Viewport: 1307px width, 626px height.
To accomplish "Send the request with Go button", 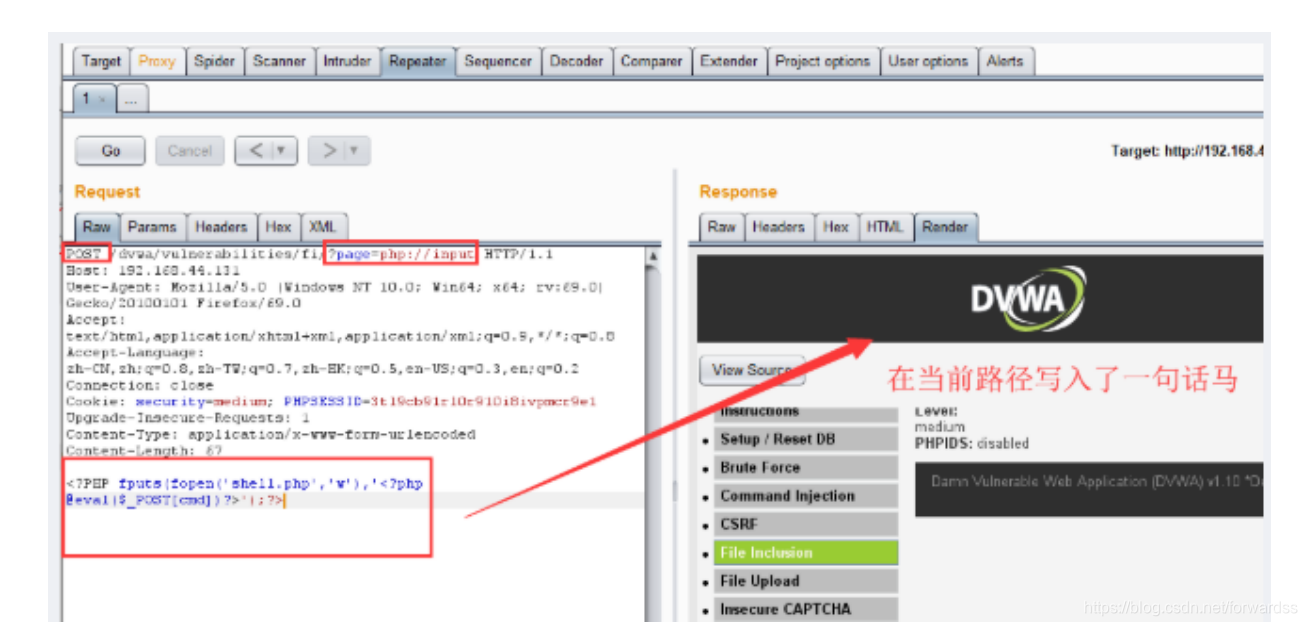I will click(110, 151).
